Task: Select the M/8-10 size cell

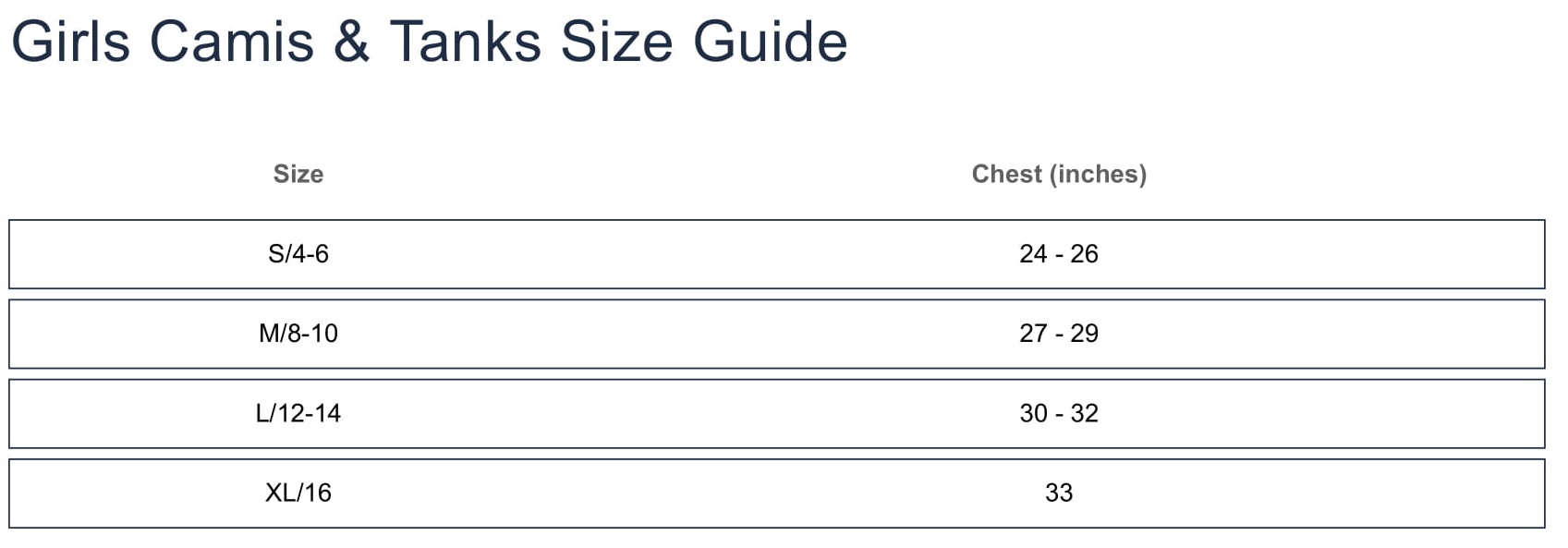Action: point(298,334)
